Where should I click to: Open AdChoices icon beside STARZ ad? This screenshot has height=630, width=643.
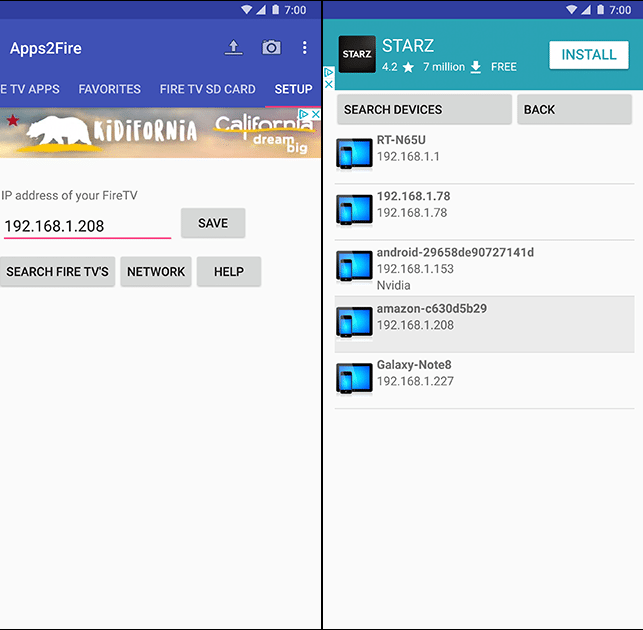point(329,73)
